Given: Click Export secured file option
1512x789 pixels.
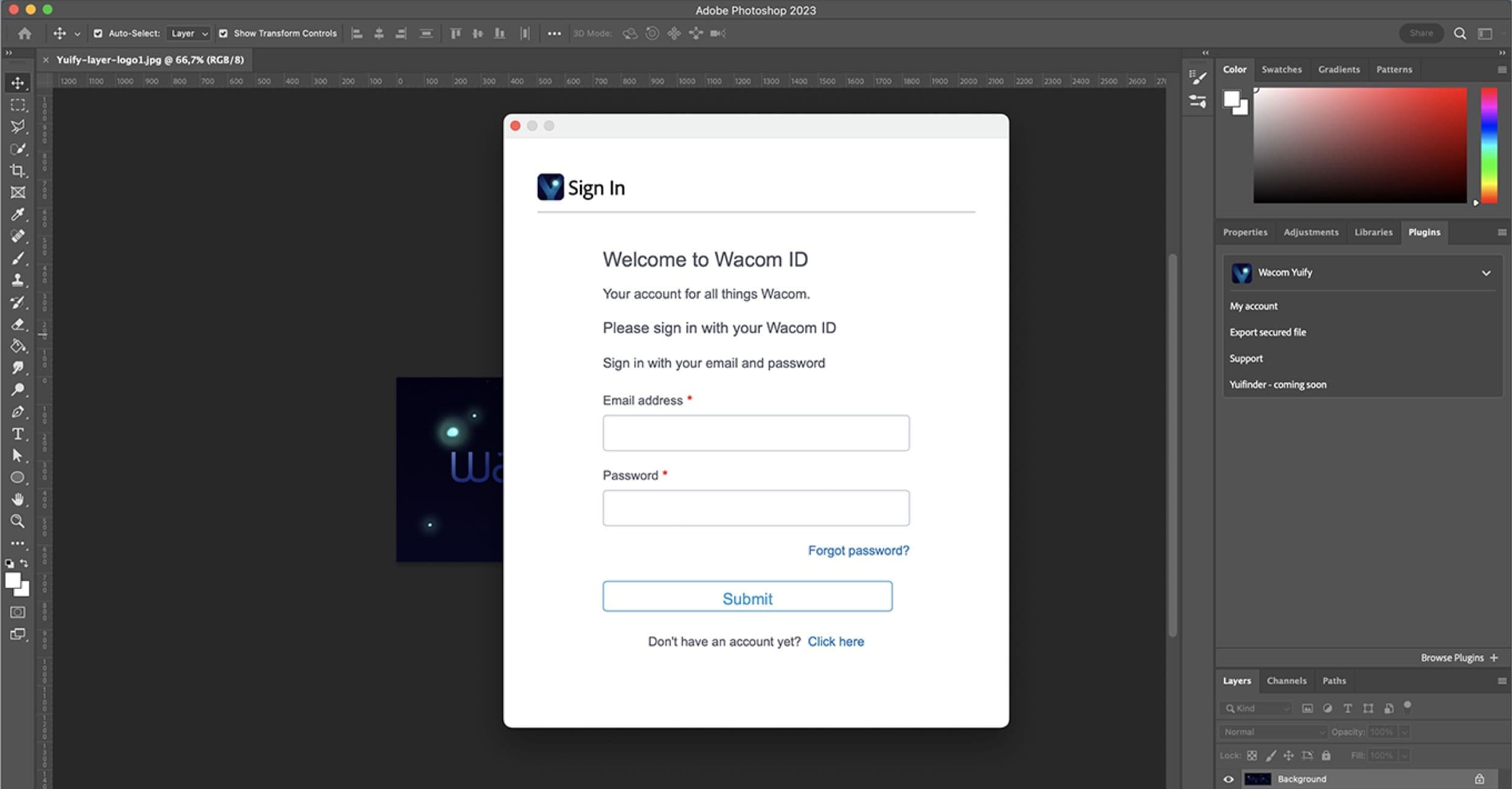Looking at the screenshot, I should [1268, 332].
